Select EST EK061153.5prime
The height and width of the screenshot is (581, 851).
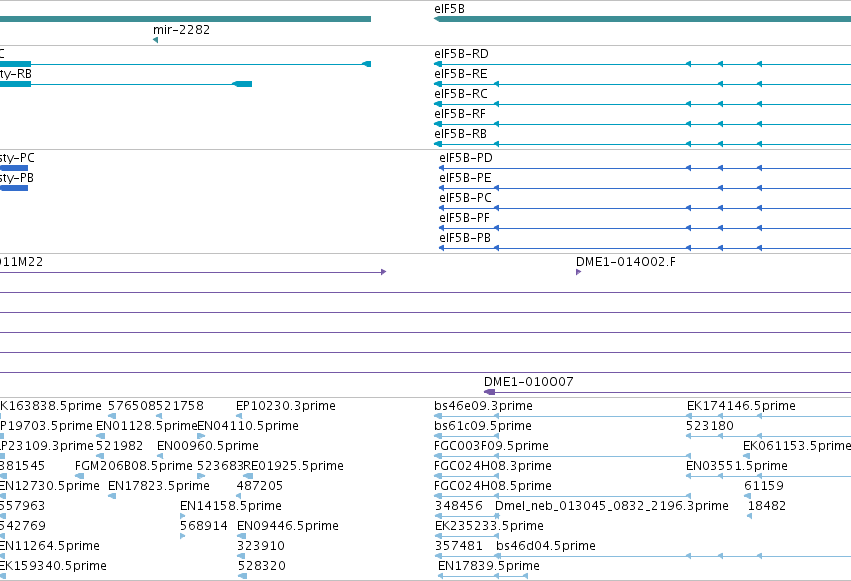tap(797, 446)
